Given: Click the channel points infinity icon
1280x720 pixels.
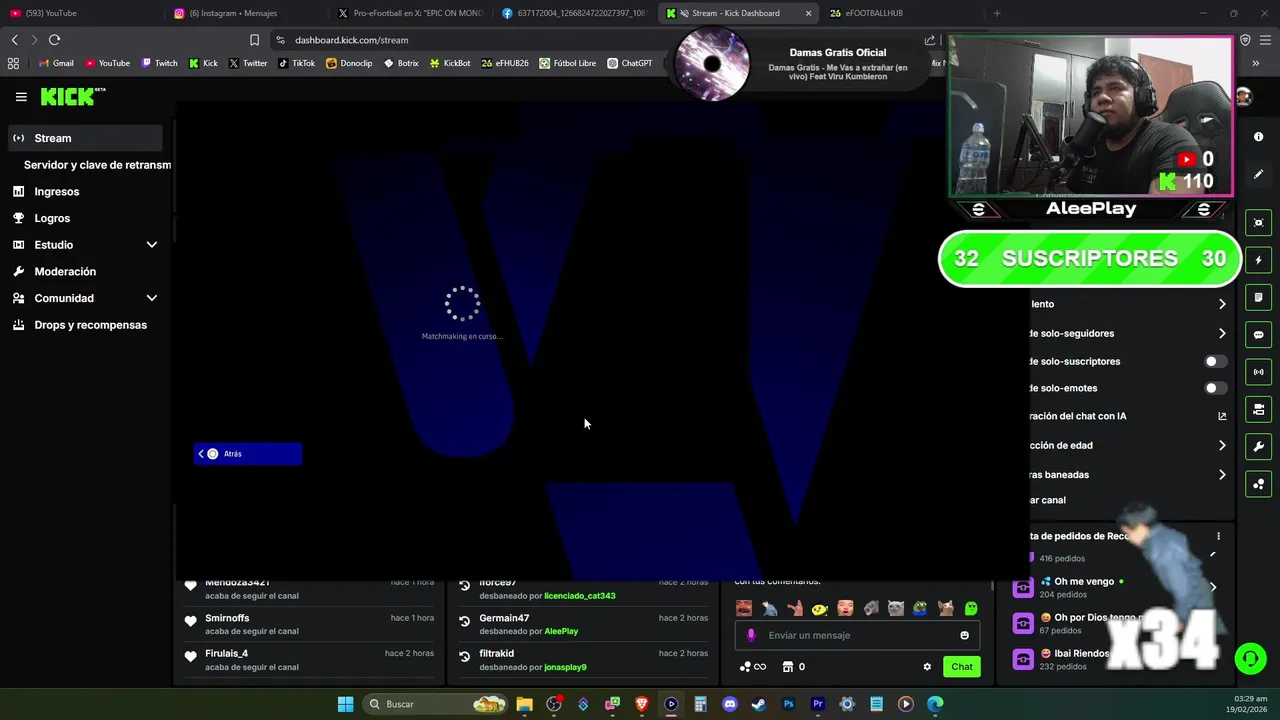Looking at the screenshot, I should (x=753, y=667).
